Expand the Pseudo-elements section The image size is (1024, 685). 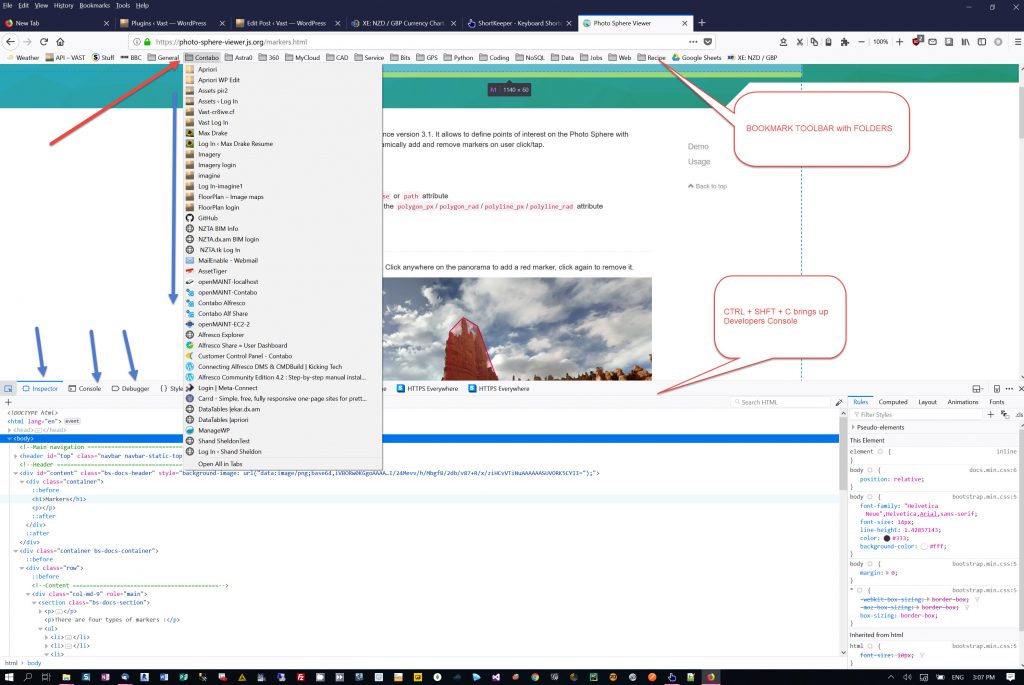[853, 427]
